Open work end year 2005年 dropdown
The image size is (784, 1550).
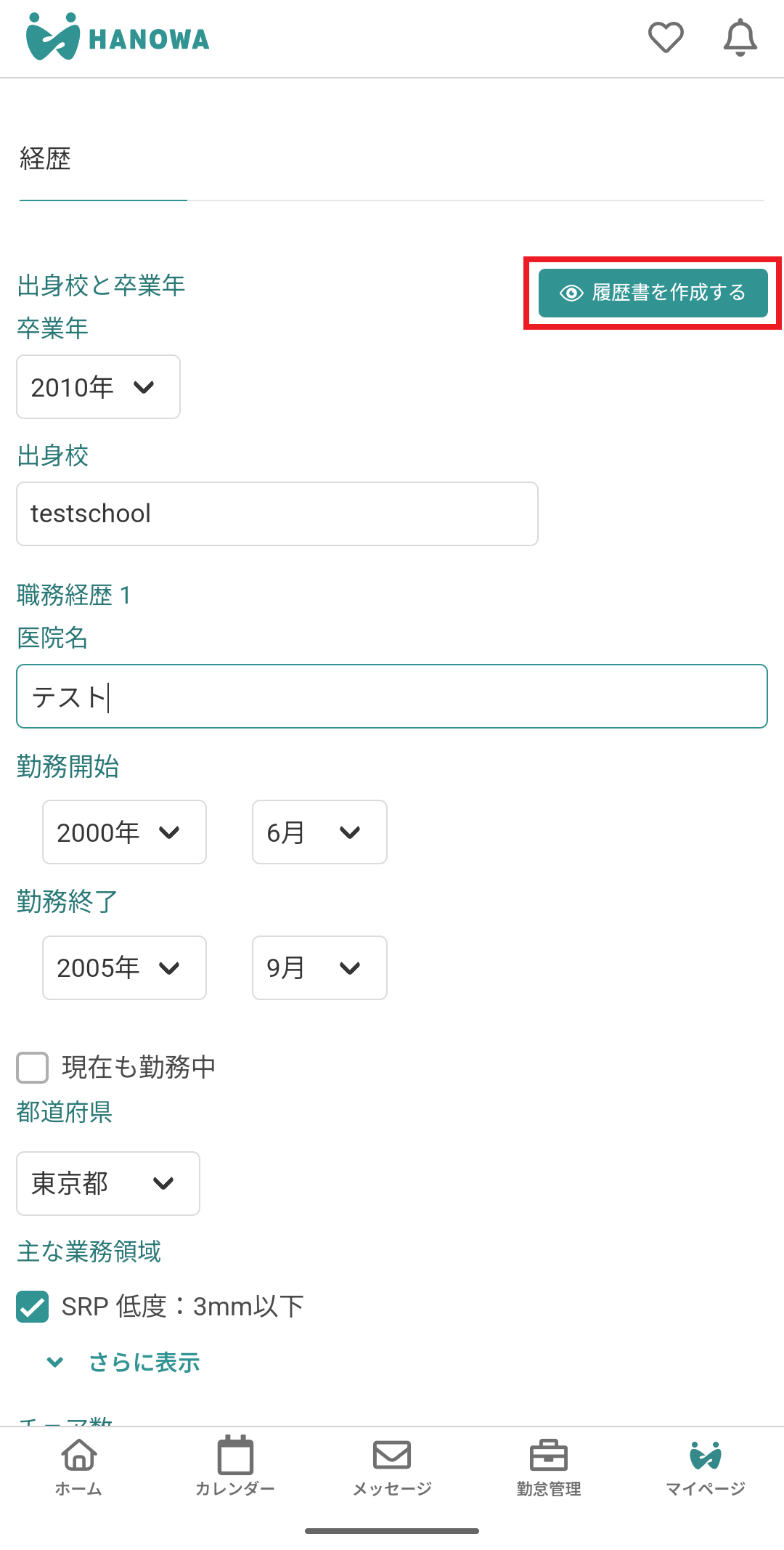point(124,968)
